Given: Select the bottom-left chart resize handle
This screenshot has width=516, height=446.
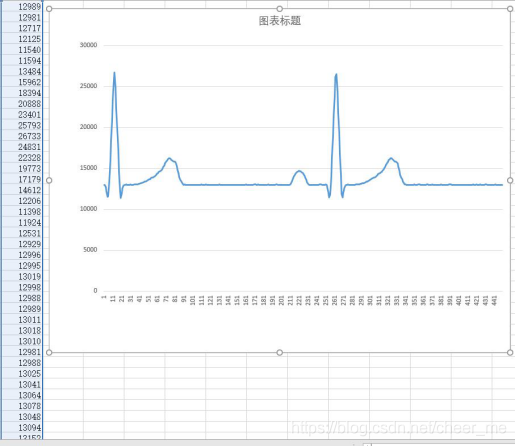Looking at the screenshot, I should pos(49,352).
